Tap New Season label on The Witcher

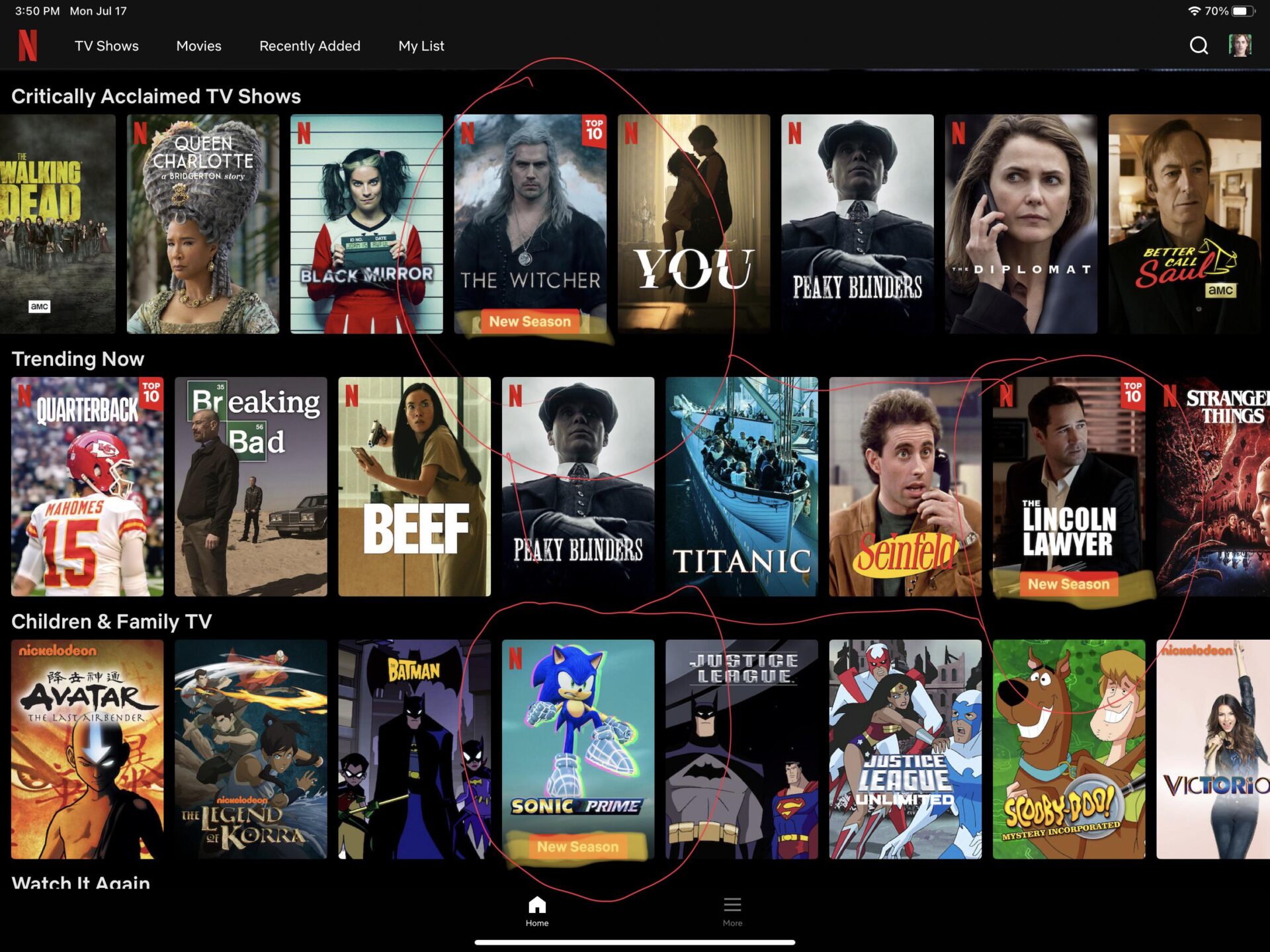(530, 322)
